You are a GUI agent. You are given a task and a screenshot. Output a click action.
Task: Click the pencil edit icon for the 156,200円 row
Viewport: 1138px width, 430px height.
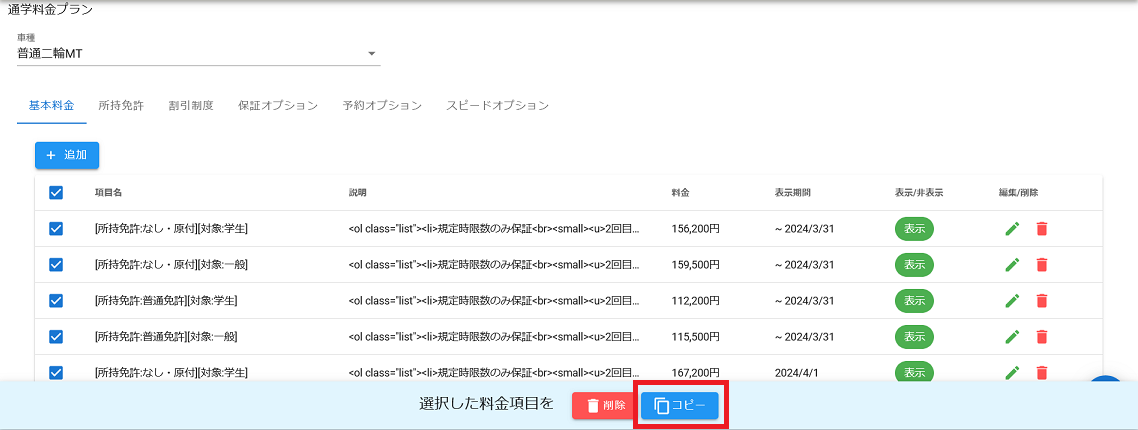pyautogui.click(x=1012, y=229)
